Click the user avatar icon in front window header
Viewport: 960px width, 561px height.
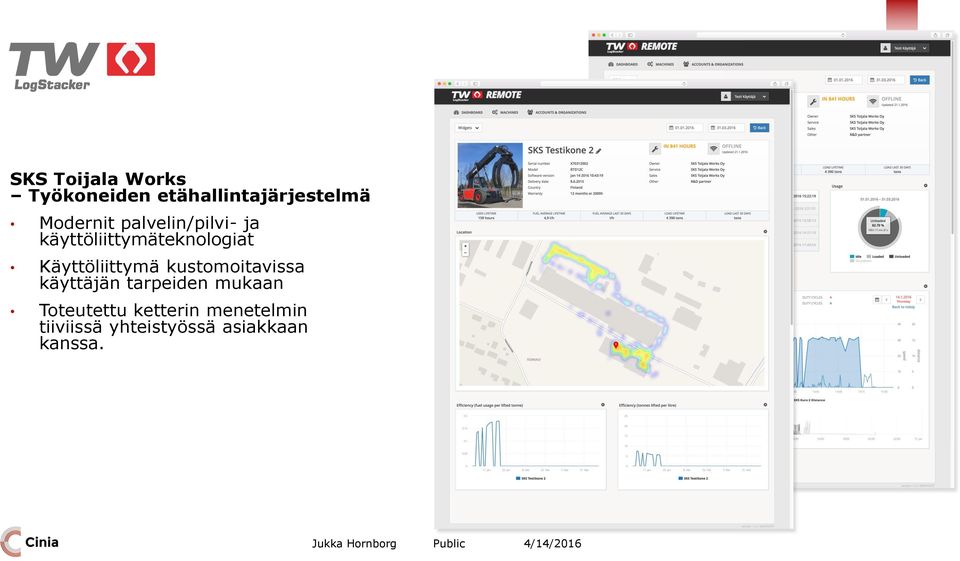[x=726, y=97]
